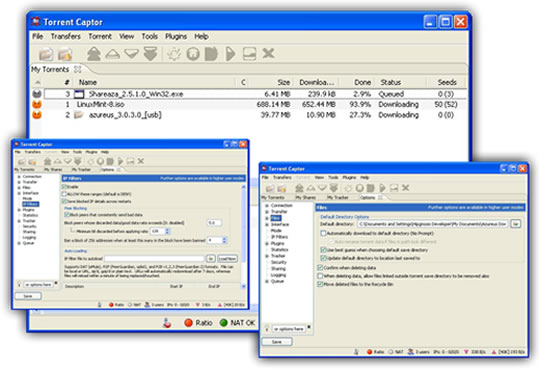
Task: Click the Save button in Files options window
Action: coord(277,342)
